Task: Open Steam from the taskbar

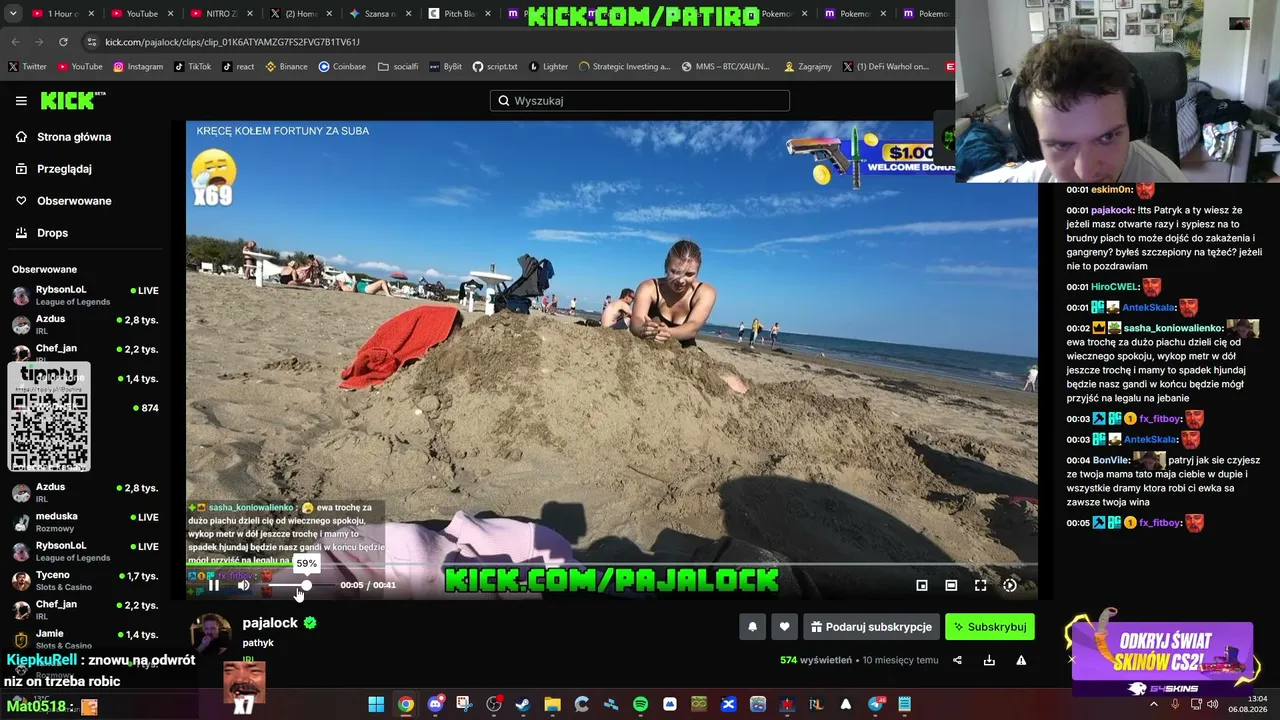Action: pyautogui.click(x=522, y=705)
